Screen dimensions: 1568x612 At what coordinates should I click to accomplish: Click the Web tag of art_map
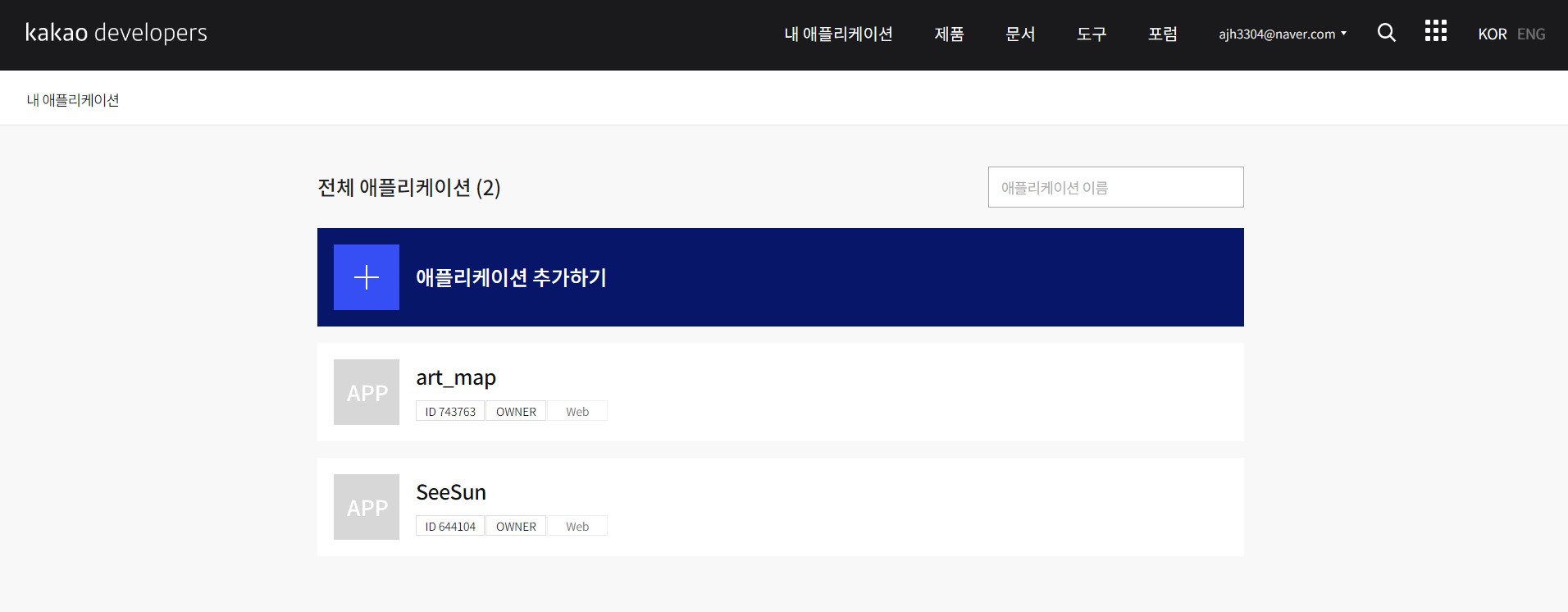coord(577,411)
